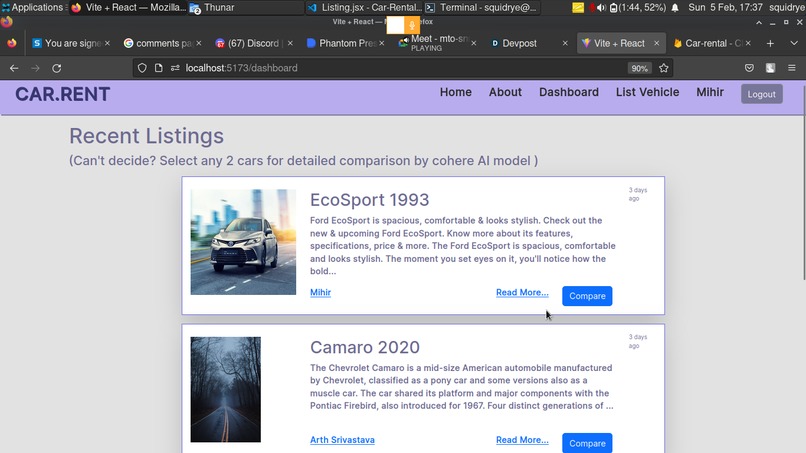Open Read More for EcoSport 1993
The image size is (806, 453).
522,293
